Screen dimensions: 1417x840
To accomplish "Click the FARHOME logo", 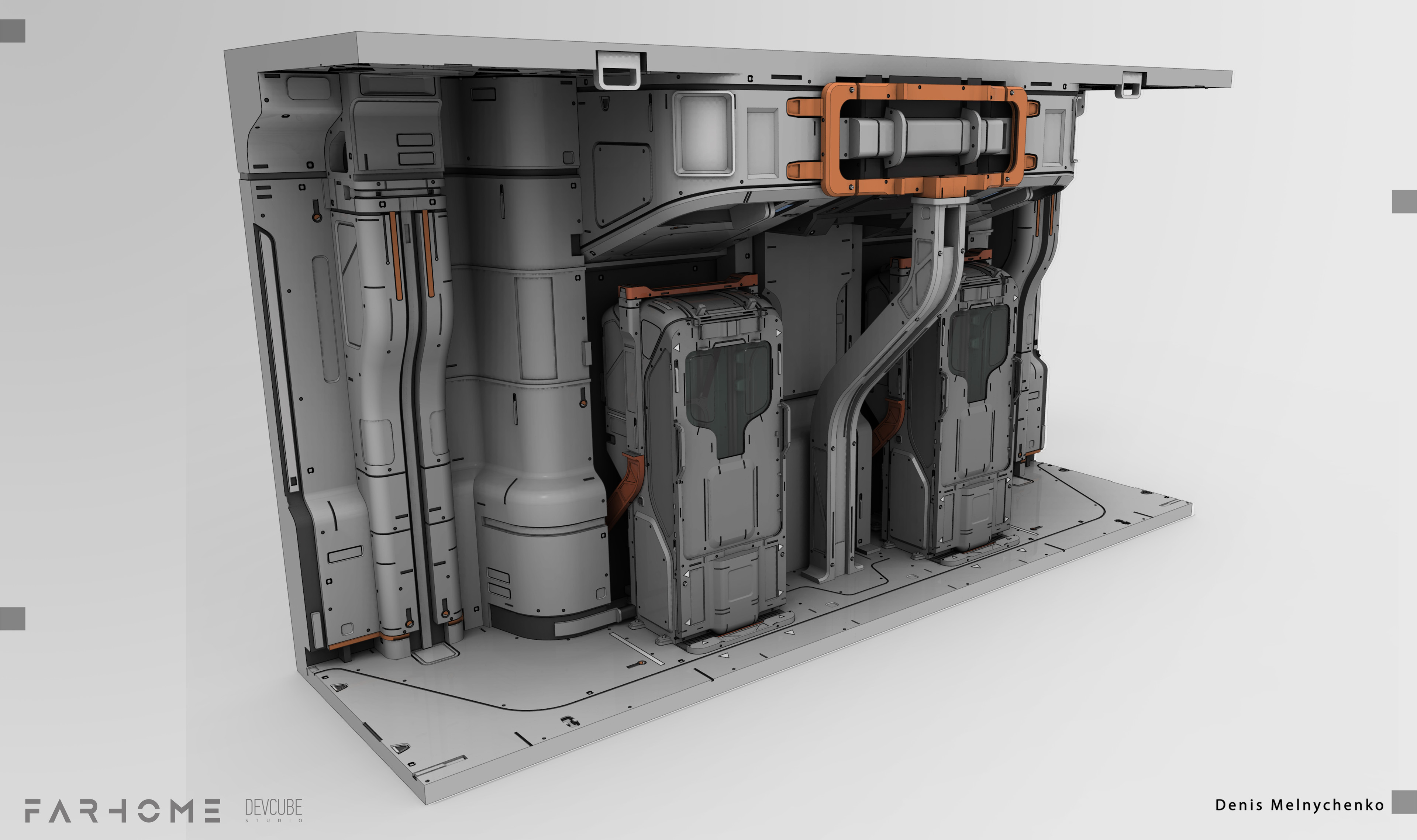I will (x=122, y=810).
